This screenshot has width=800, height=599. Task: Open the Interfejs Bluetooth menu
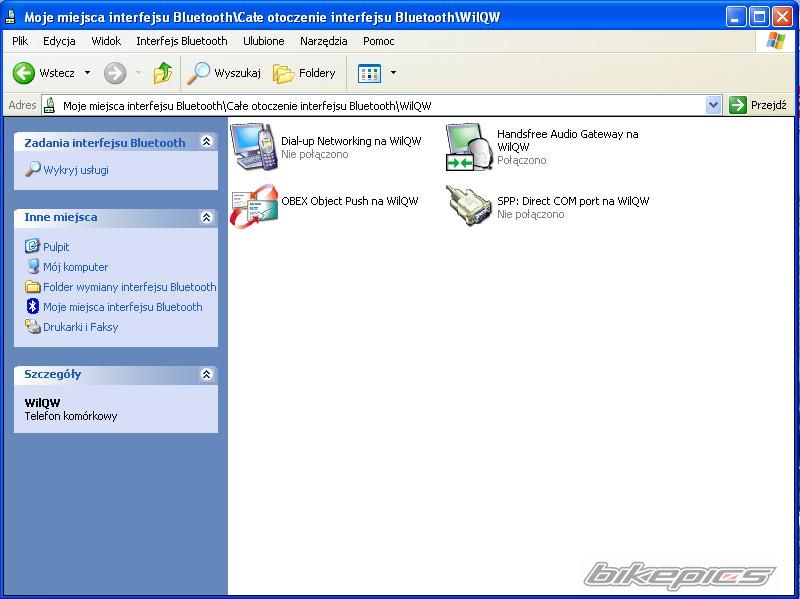pos(182,41)
